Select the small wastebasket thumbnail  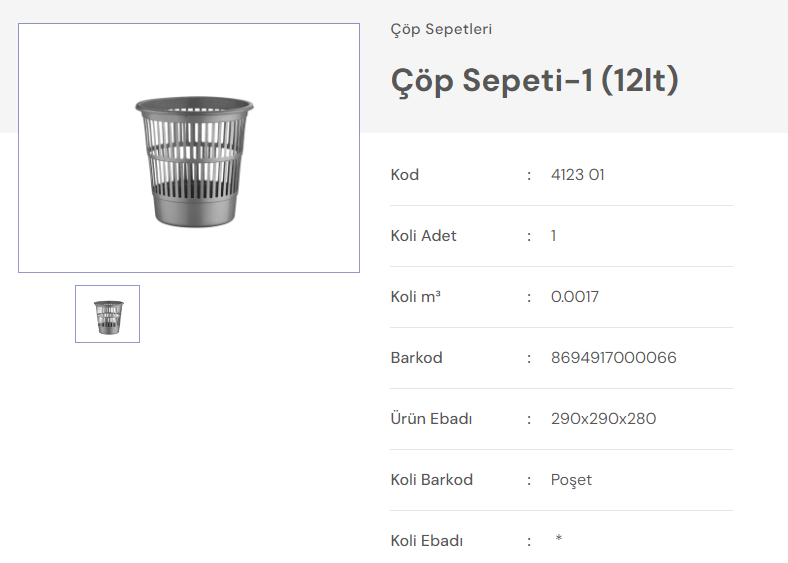click(x=107, y=314)
